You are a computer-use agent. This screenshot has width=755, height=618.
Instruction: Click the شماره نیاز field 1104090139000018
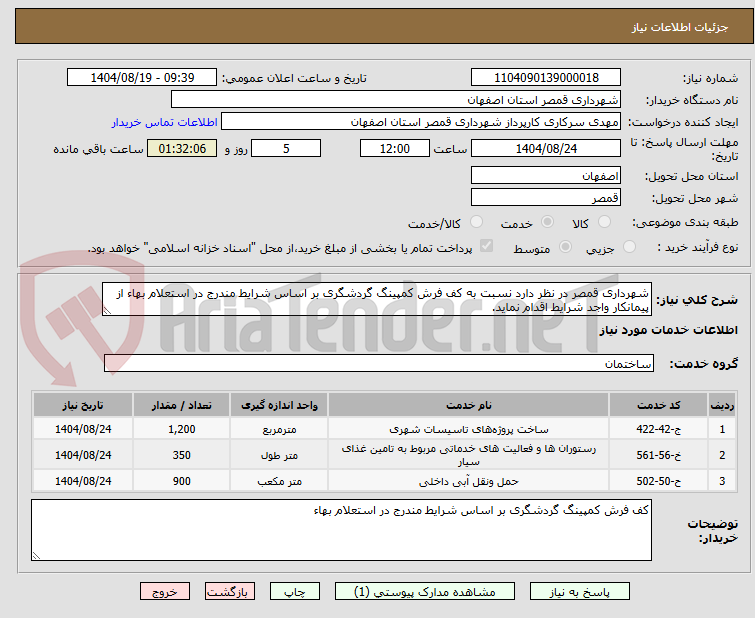click(x=546, y=78)
